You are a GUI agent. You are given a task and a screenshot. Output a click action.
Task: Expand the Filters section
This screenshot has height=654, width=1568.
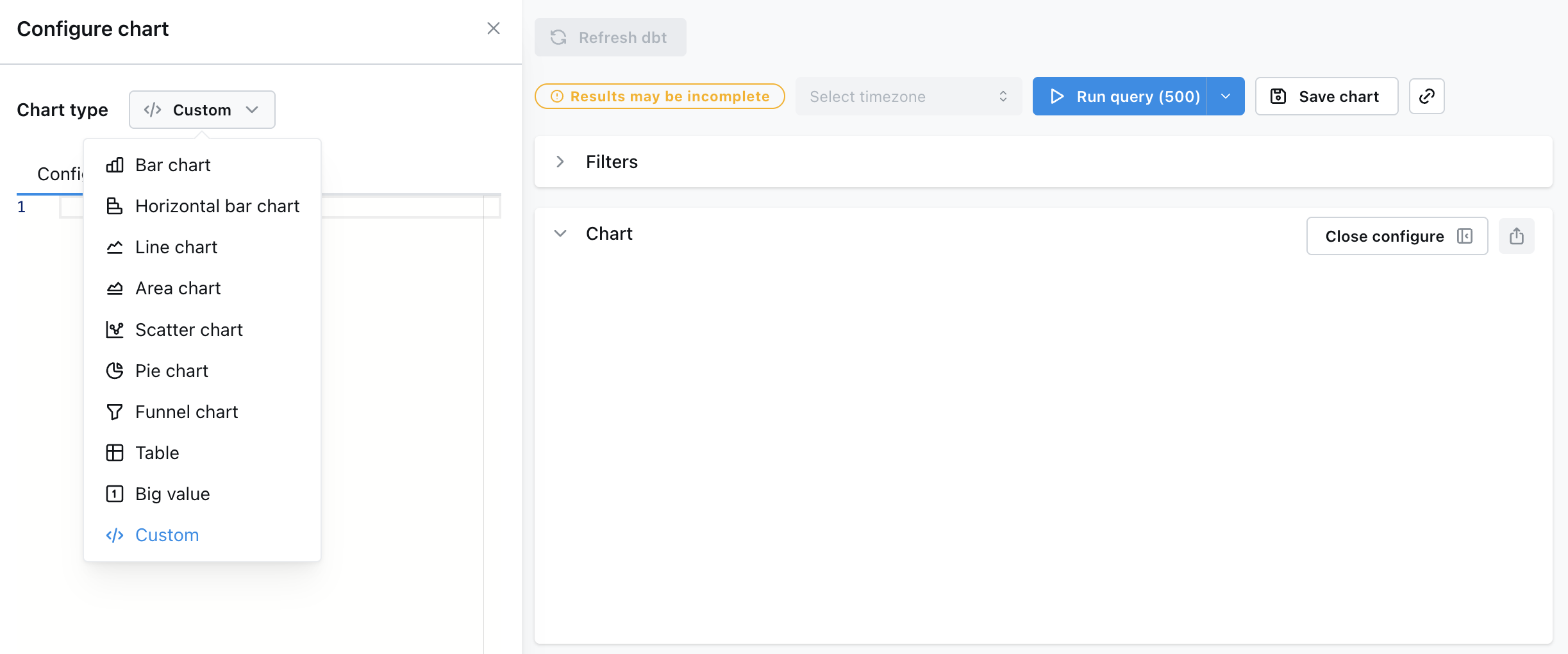560,162
